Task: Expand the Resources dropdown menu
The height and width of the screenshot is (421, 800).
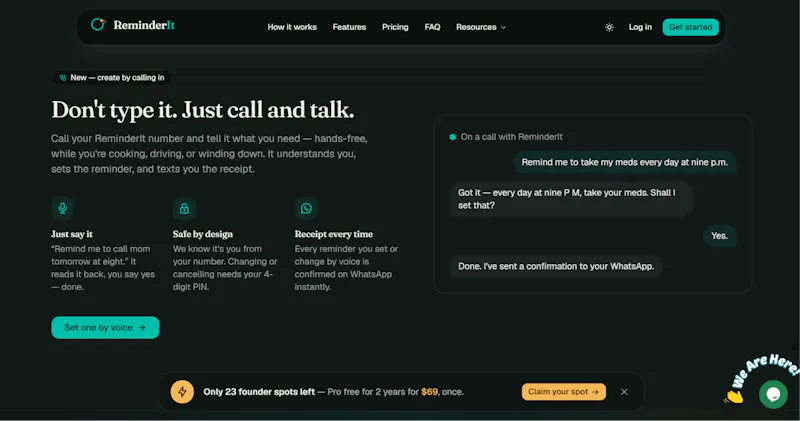Action: [x=481, y=27]
